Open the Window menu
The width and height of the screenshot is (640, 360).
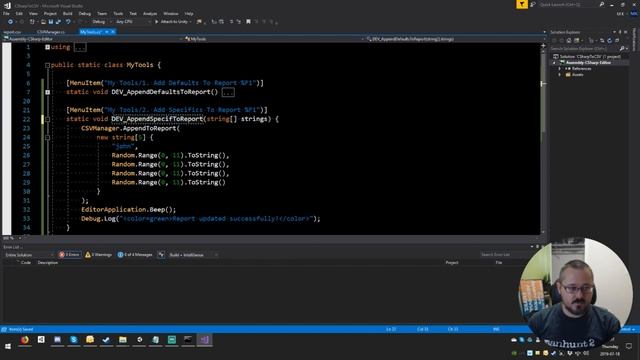pyautogui.click(x=171, y=13)
